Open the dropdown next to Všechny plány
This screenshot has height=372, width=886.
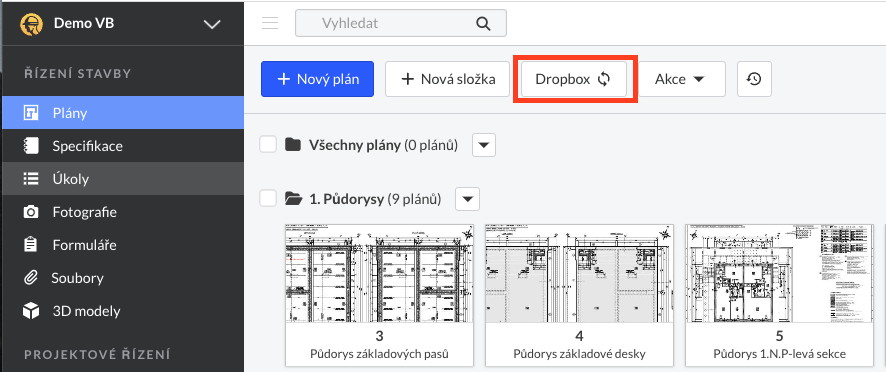(x=484, y=145)
